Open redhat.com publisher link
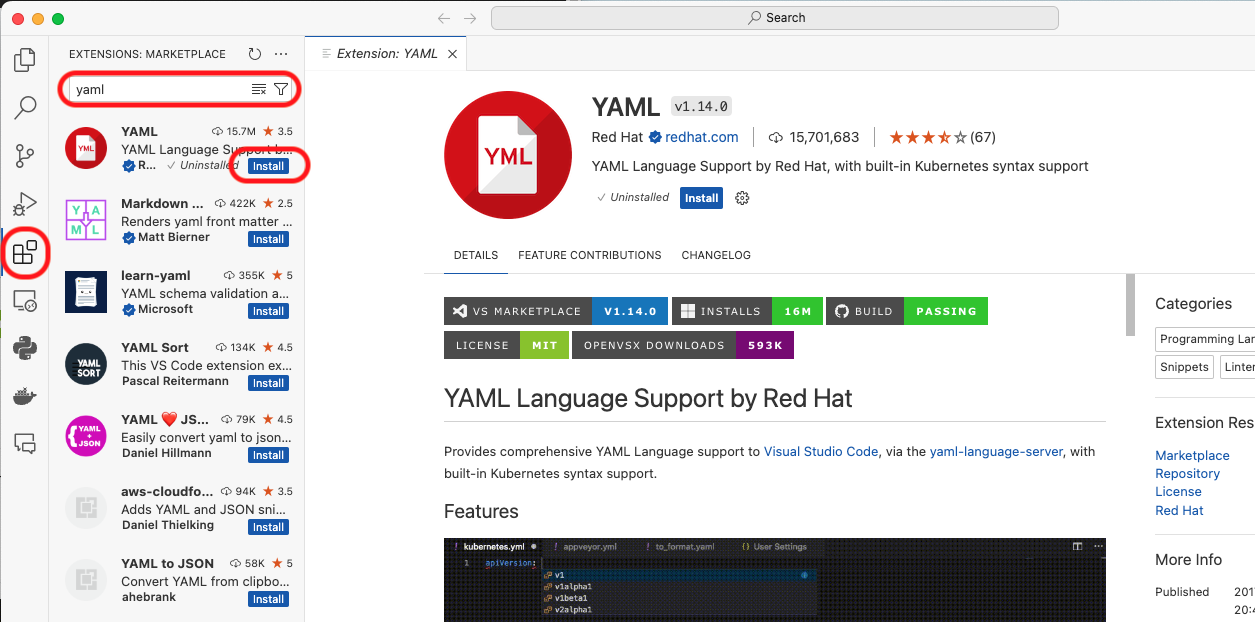This screenshot has height=622, width=1255. point(702,137)
